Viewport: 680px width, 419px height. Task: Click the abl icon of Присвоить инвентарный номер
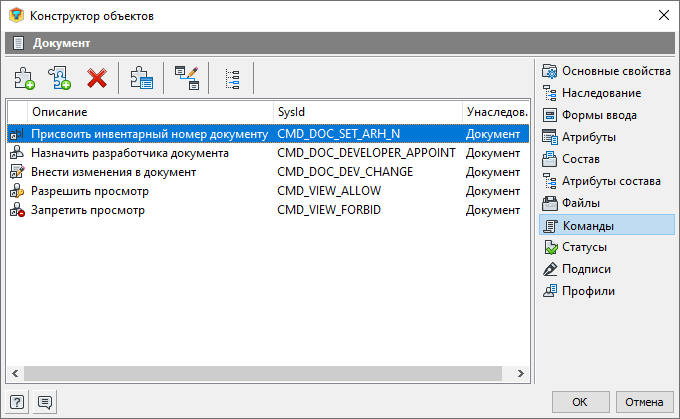[17, 134]
